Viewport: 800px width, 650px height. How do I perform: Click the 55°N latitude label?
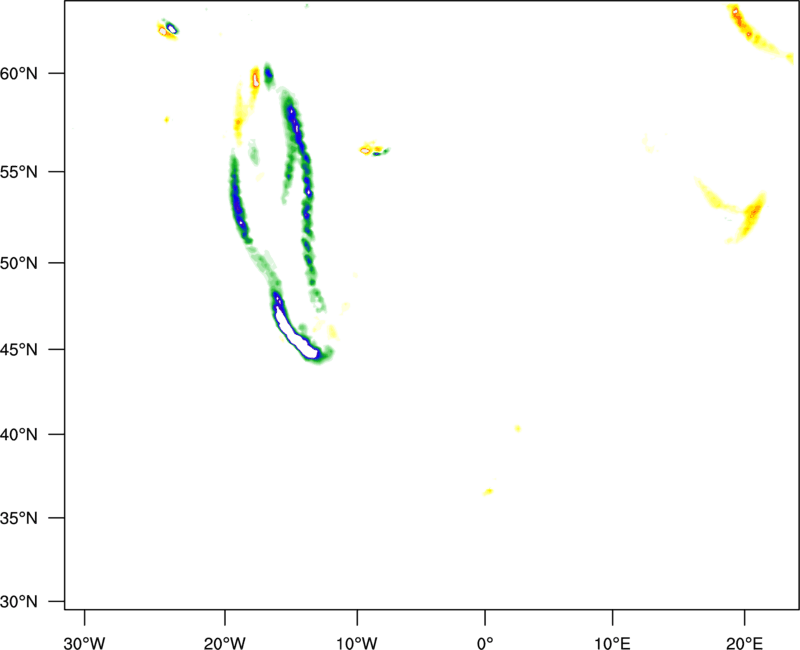click(x=19, y=172)
